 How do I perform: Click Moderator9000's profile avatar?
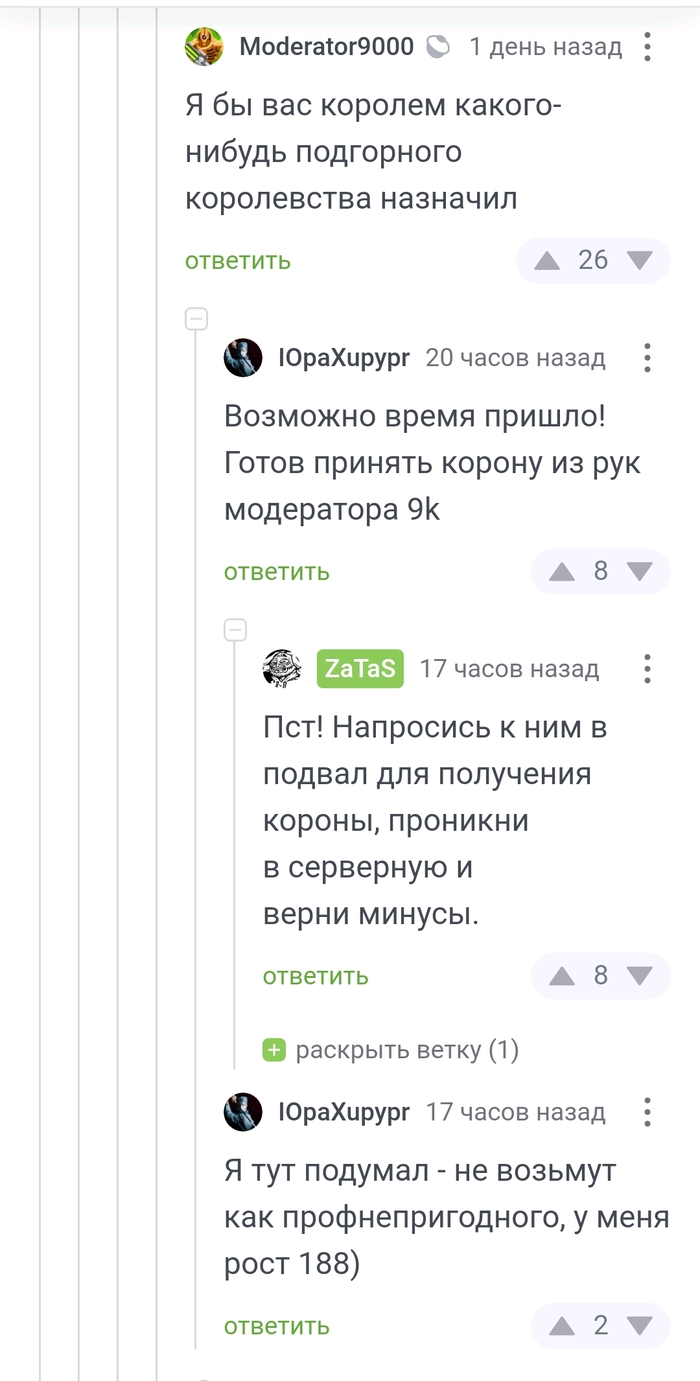point(203,44)
